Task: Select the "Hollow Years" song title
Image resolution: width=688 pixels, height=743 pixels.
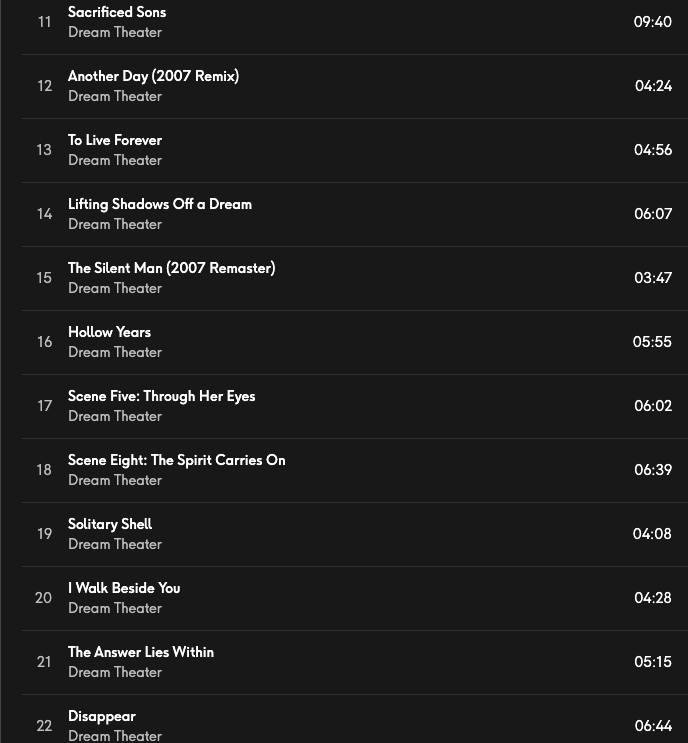Action: pyautogui.click(x=109, y=332)
